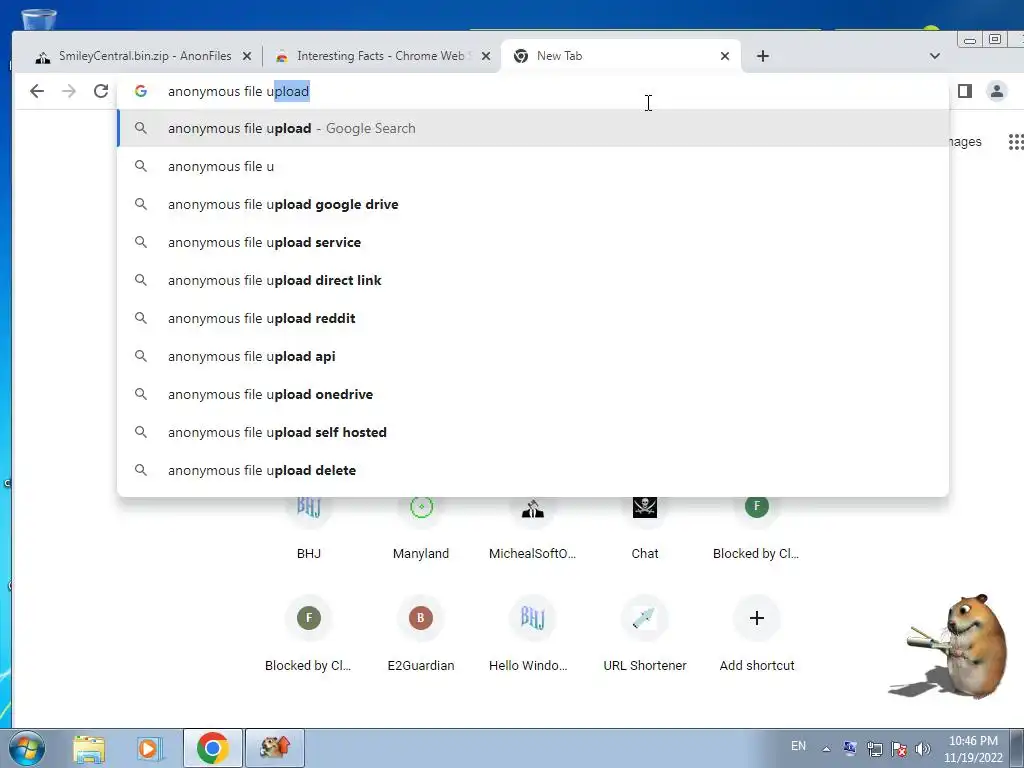Launch Windows Media Player from taskbar
Viewport: 1024px width, 768px height.
point(149,748)
